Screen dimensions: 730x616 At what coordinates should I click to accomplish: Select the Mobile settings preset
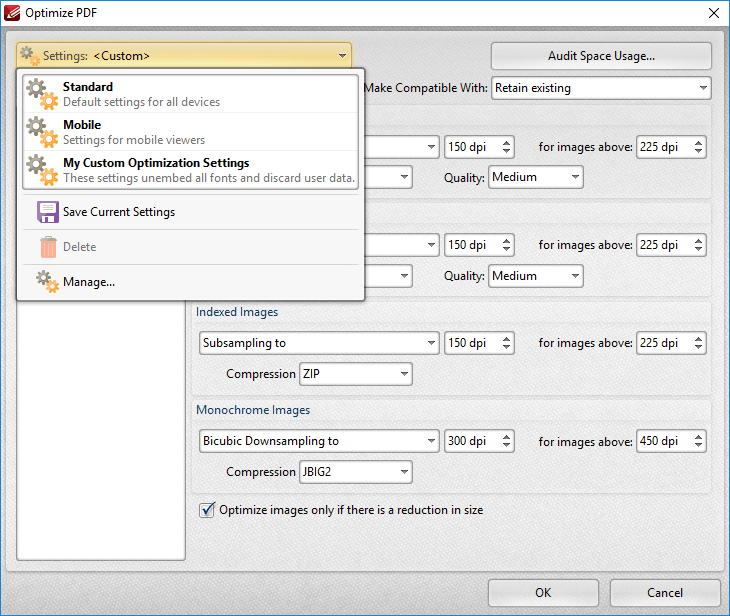pos(190,132)
